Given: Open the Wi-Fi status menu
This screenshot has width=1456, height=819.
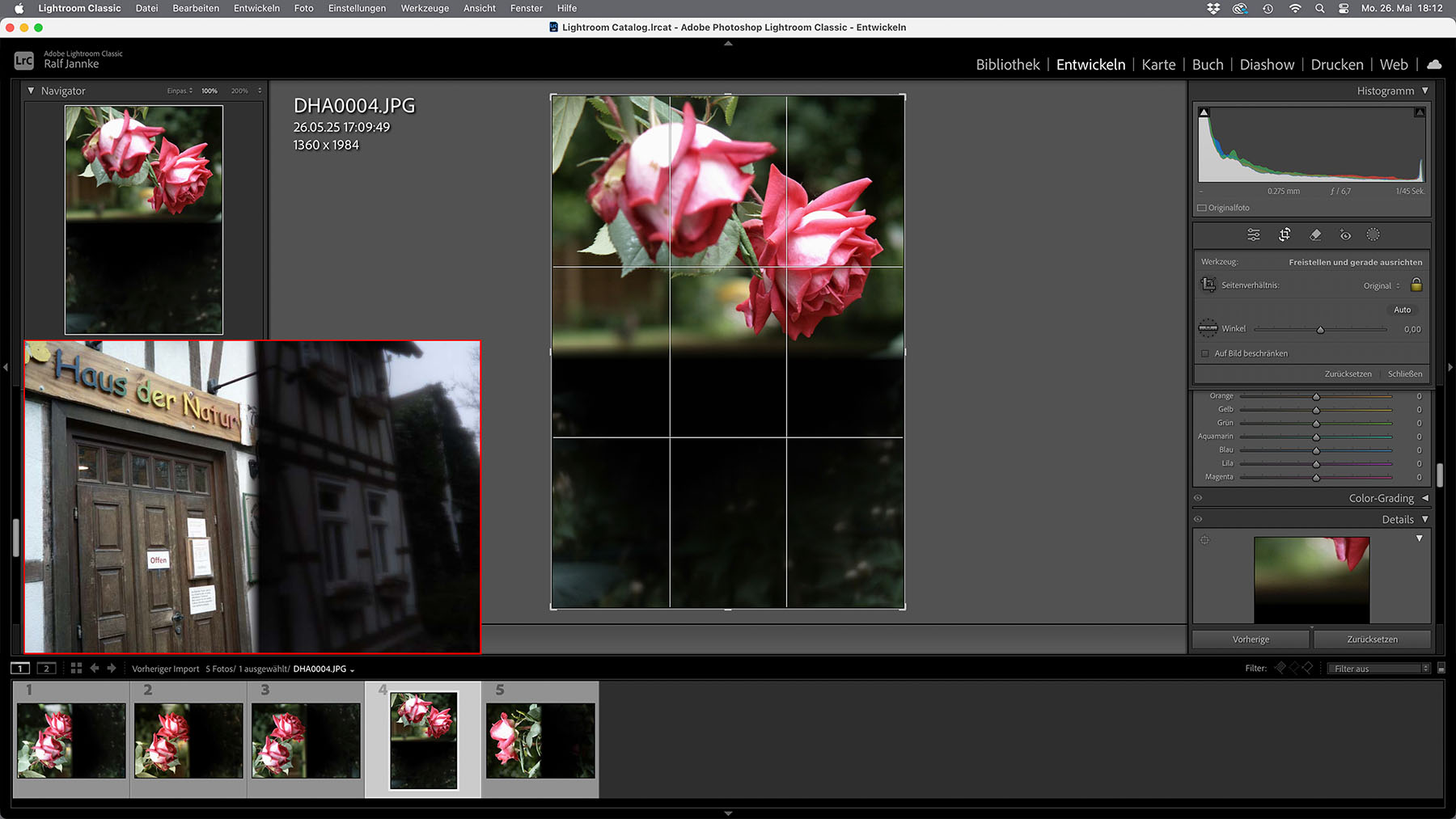Looking at the screenshot, I should pyautogui.click(x=1295, y=8).
